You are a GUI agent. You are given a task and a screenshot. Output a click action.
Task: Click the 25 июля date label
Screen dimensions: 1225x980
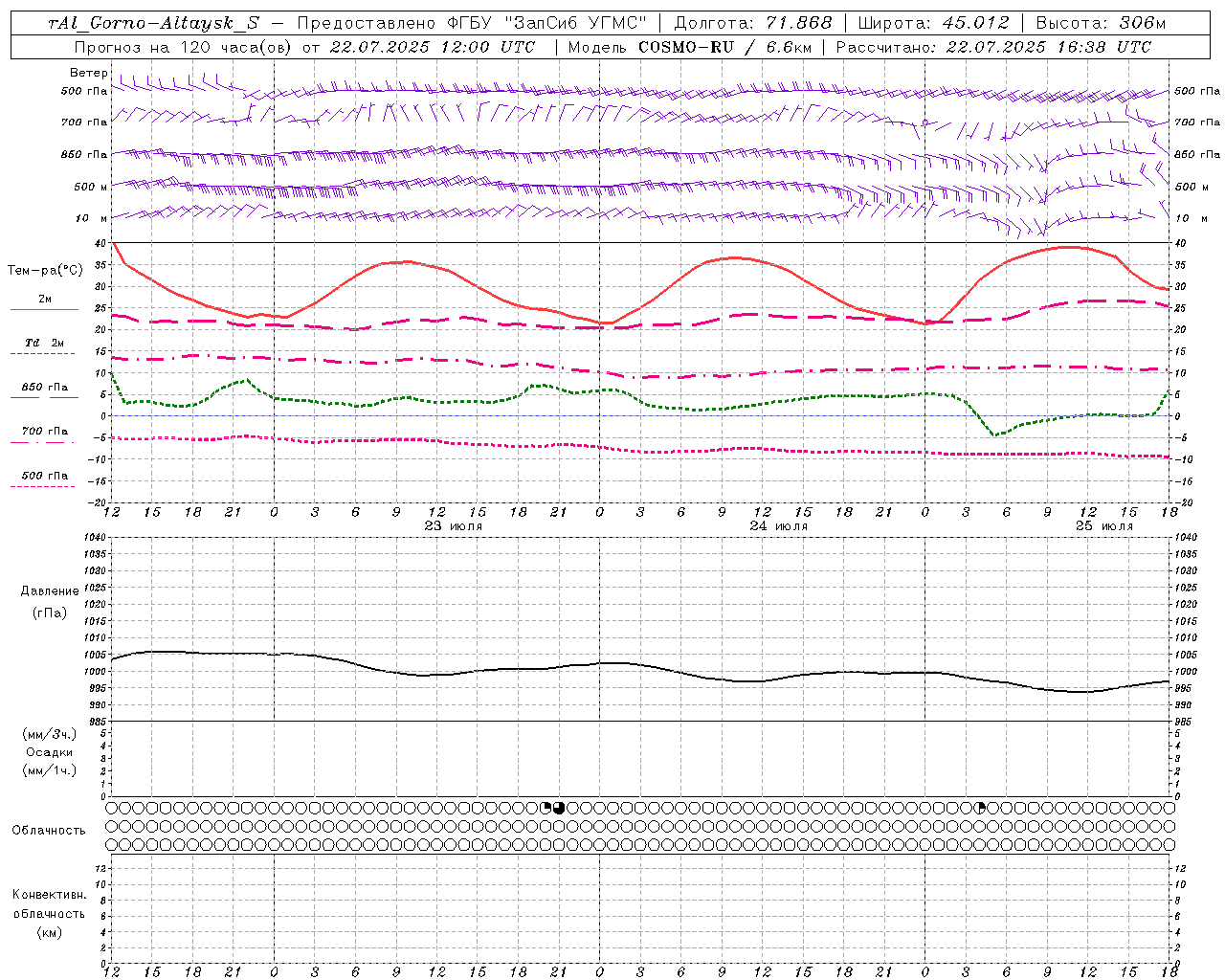[x=1103, y=526]
